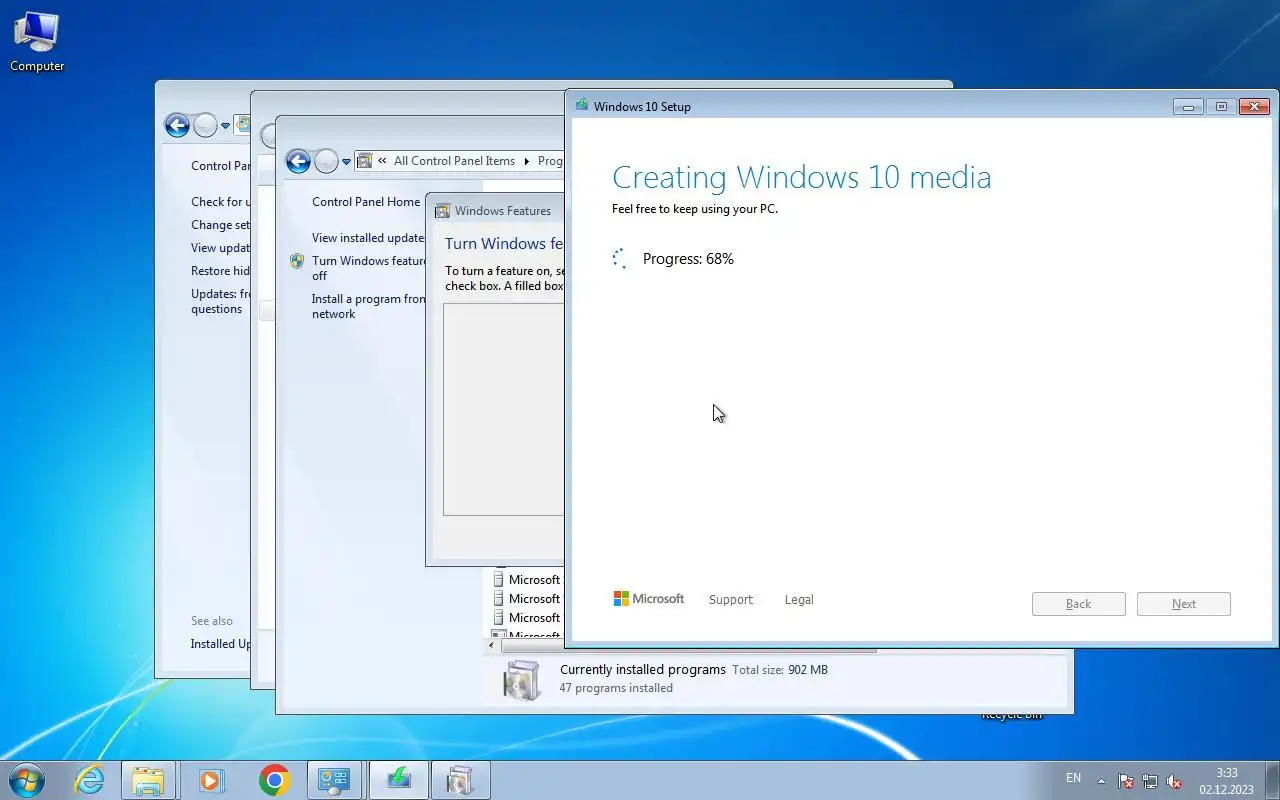The height and width of the screenshot is (800, 1280).
Task: Open Support link in Windows 10 Setup
Action: [x=730, y=600]
